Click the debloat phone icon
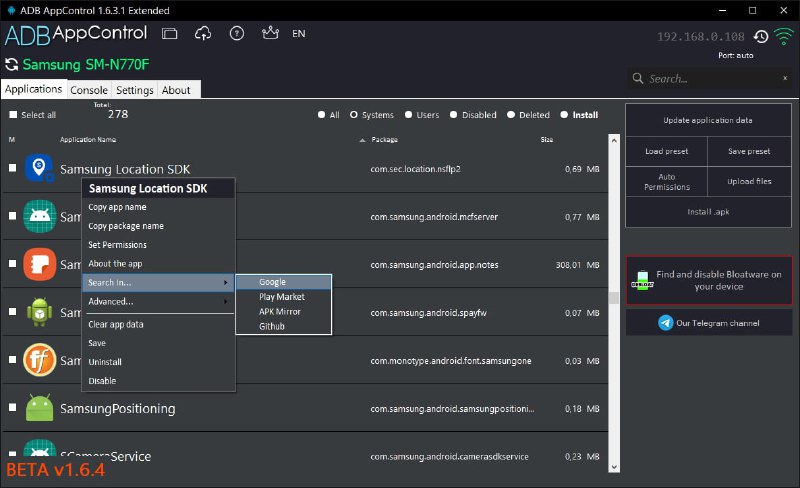The height and width of the screenshot is (488, 800). pyautogui.click(x=642, y=281)
